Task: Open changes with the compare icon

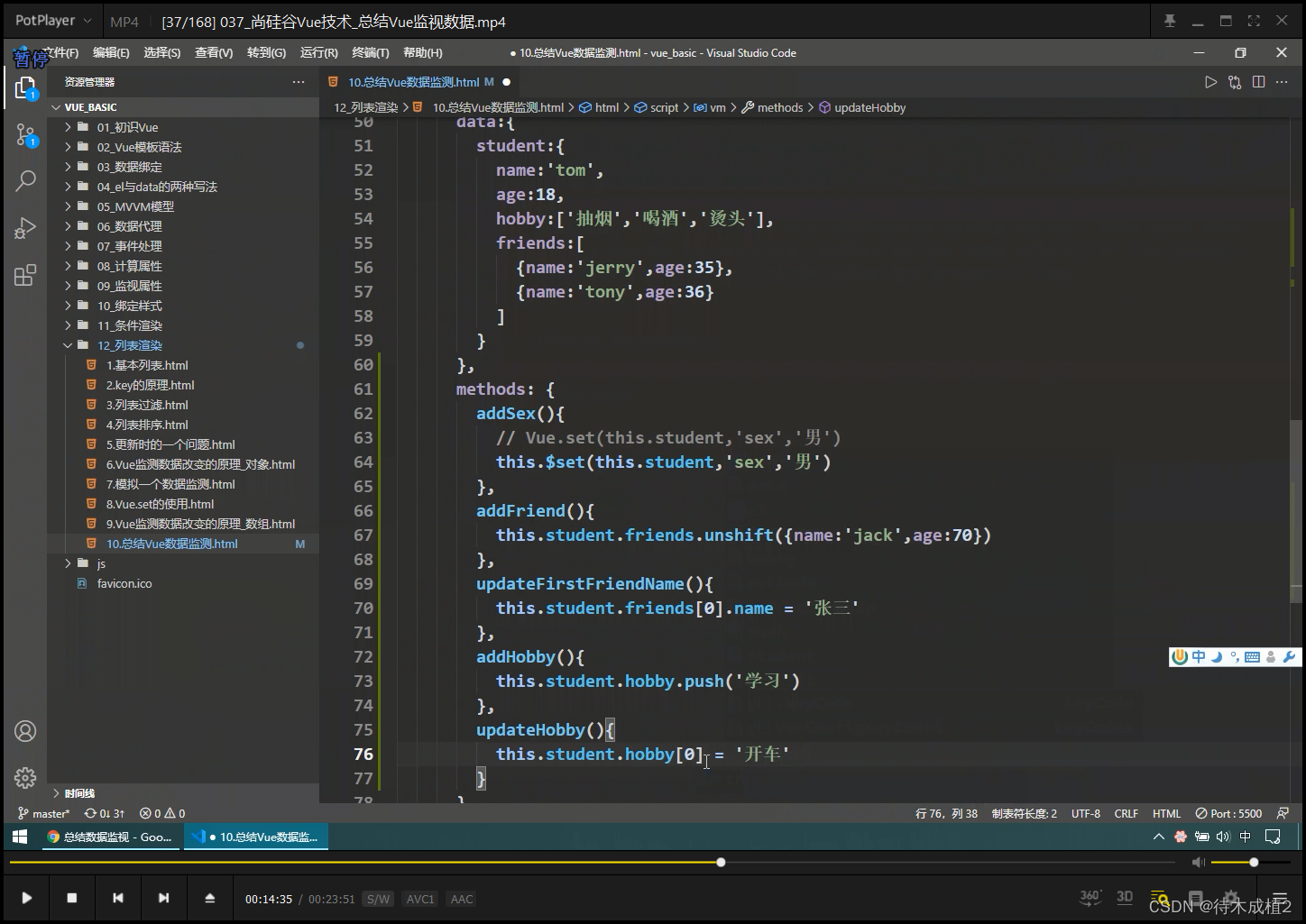Action: pyautogui.click(x=1235, y=82)
